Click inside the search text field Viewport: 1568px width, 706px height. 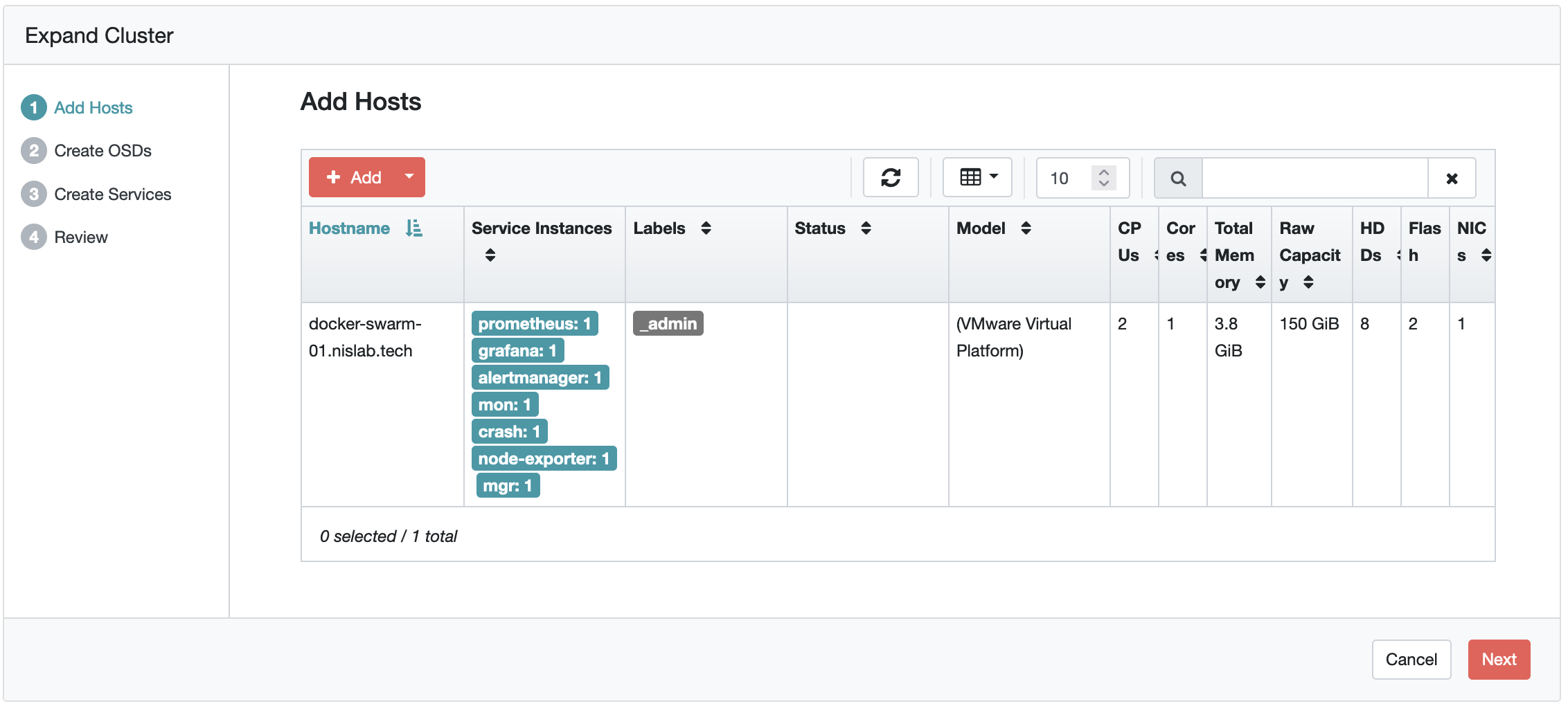[x=1314, y=179]
